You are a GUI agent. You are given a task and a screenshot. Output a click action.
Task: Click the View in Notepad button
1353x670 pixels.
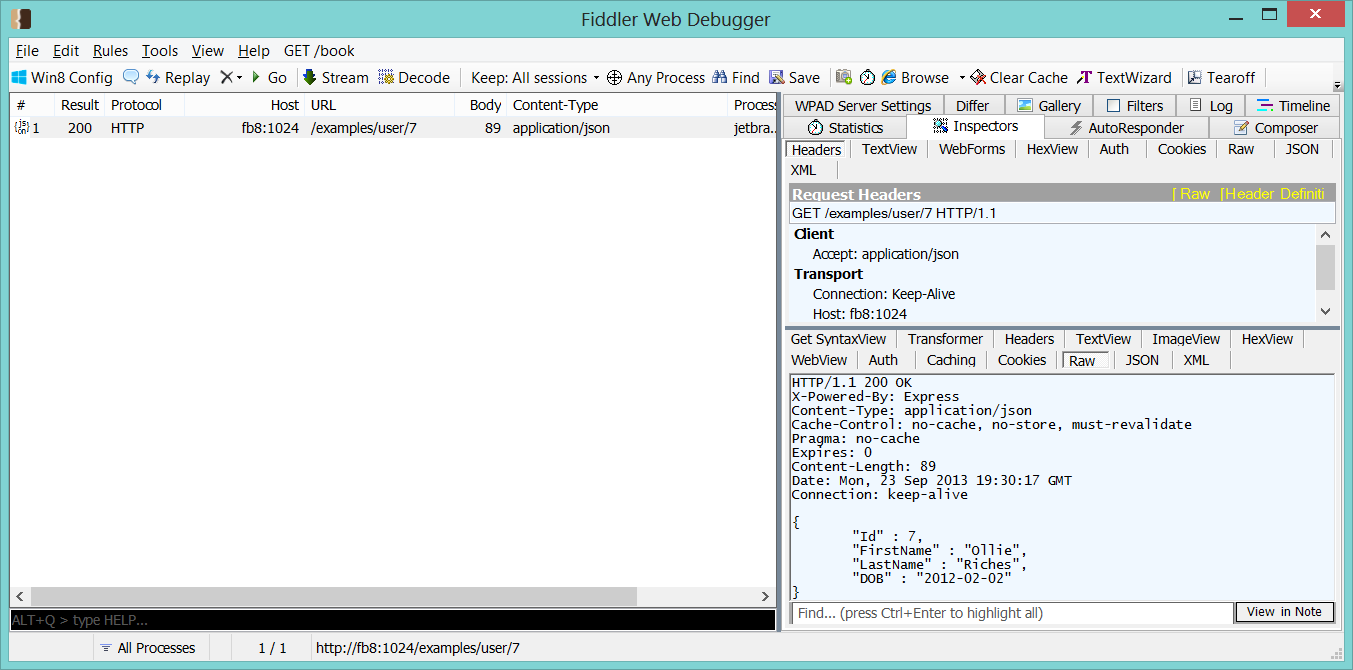click(x=1284, y=612)
